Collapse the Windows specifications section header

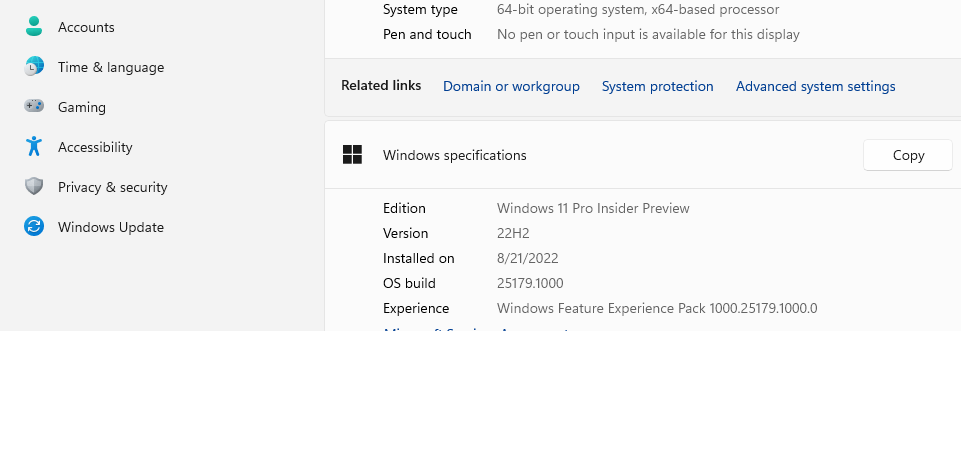[x=600, y=155]
